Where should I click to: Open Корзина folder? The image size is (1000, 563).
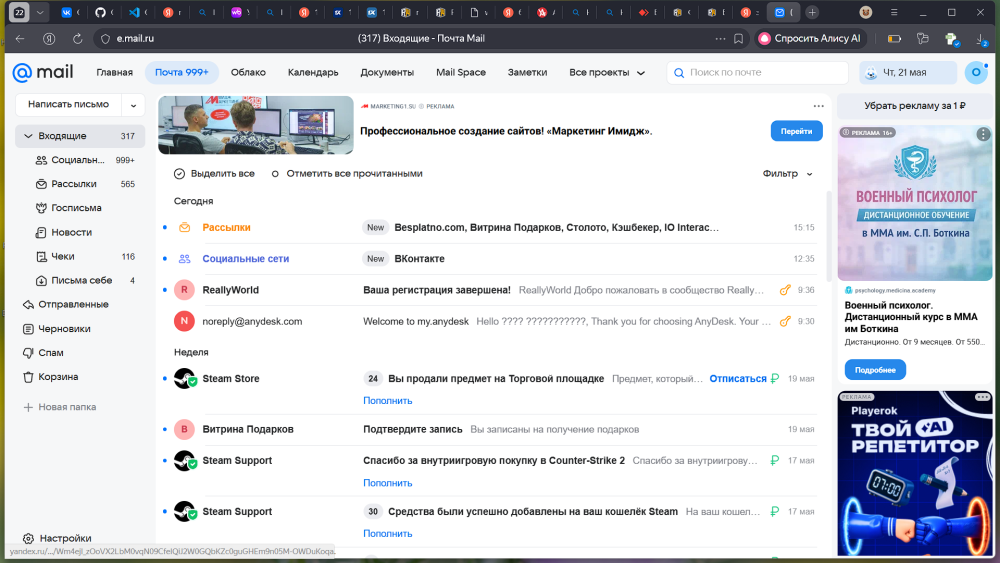pyautogui.click(x=58, y=377)
